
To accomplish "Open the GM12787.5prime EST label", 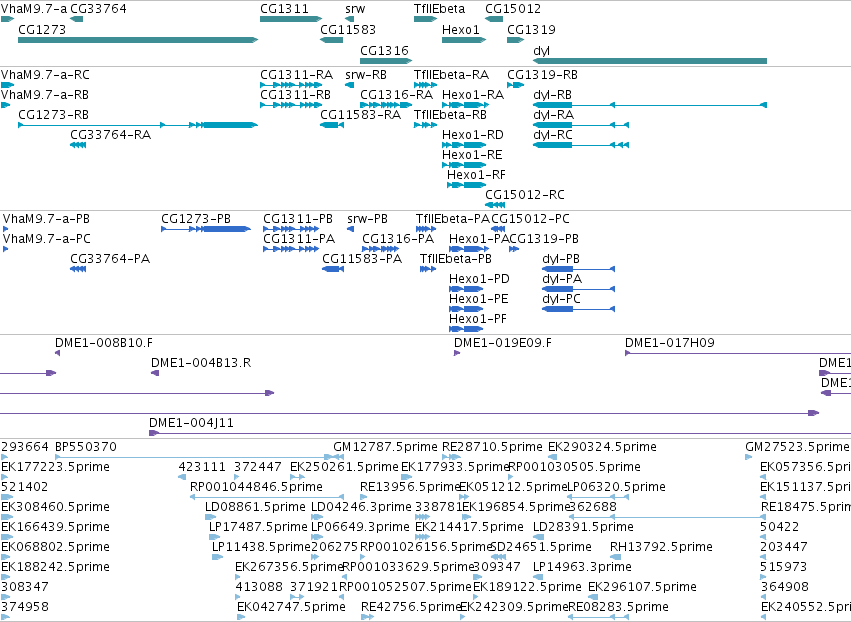I will [x=385, y=447].
